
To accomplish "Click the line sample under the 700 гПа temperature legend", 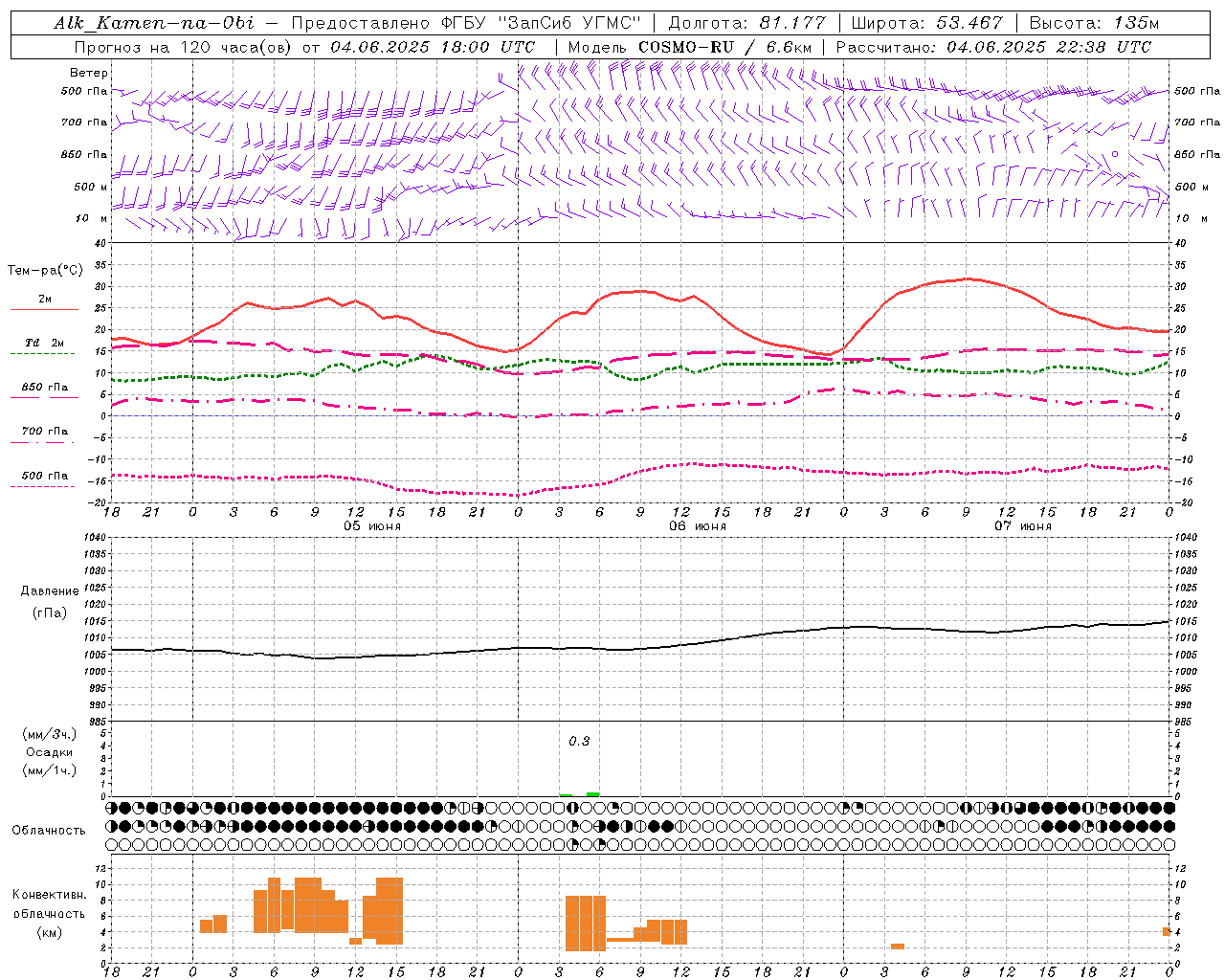I will [42, 442].
